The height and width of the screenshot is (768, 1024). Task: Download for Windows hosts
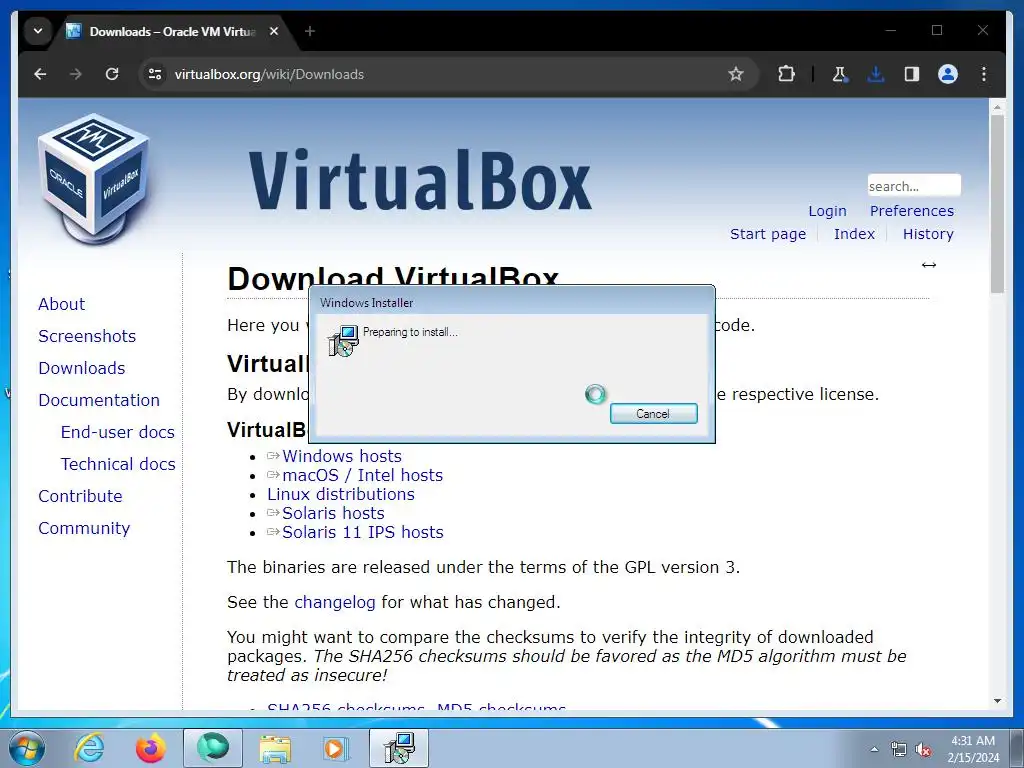(x=342, y=456)
